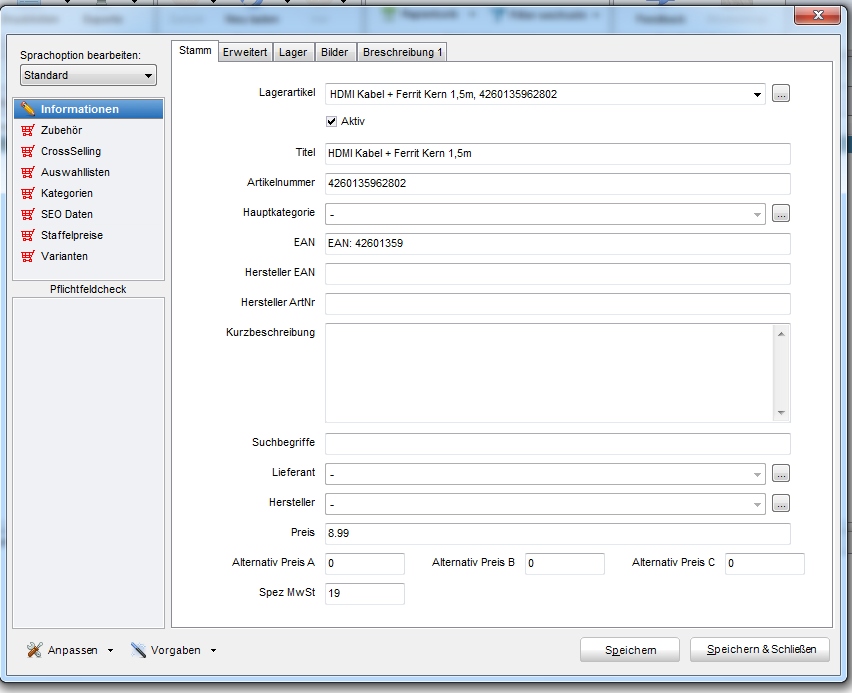Open the Anpassen dropdown arrow

tap(110, 650)
